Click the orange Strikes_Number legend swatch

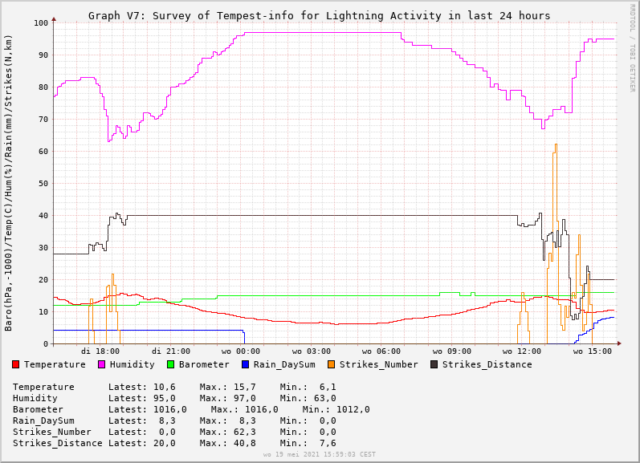tap(331, 364)
